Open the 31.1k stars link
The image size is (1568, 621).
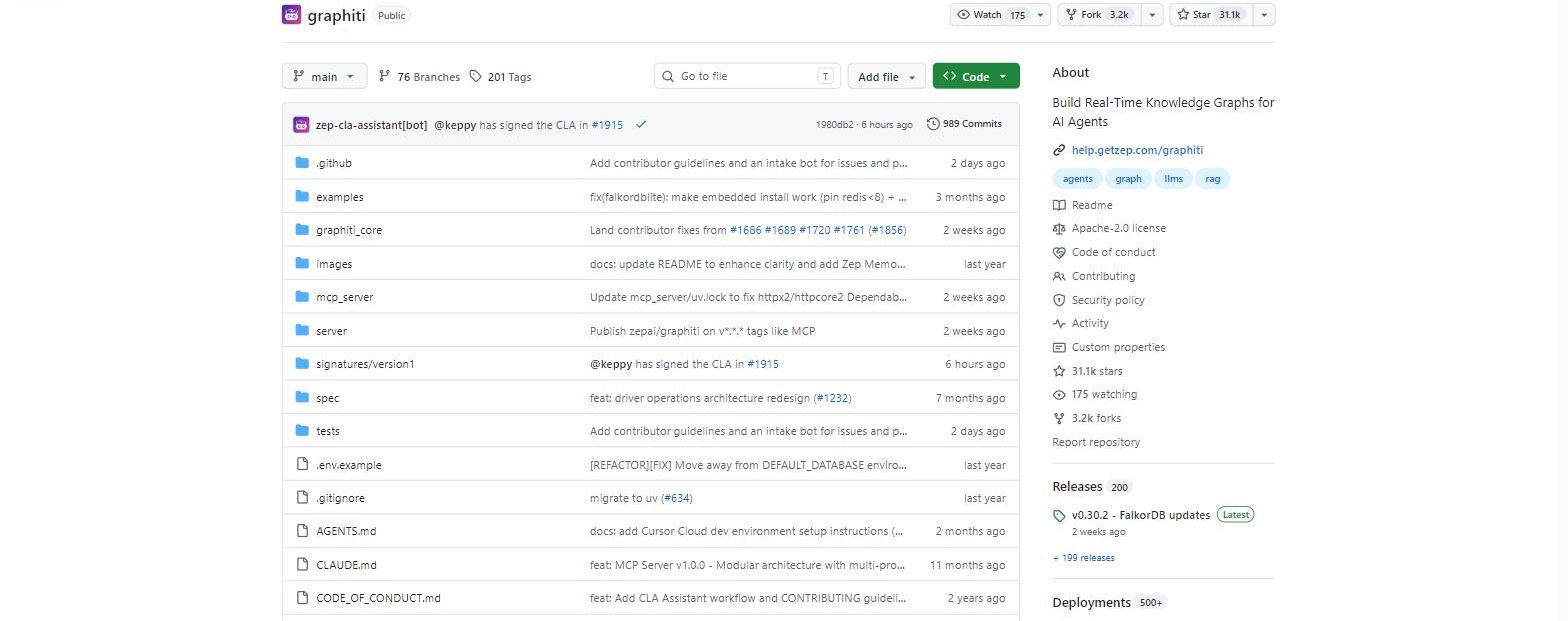1097,372
